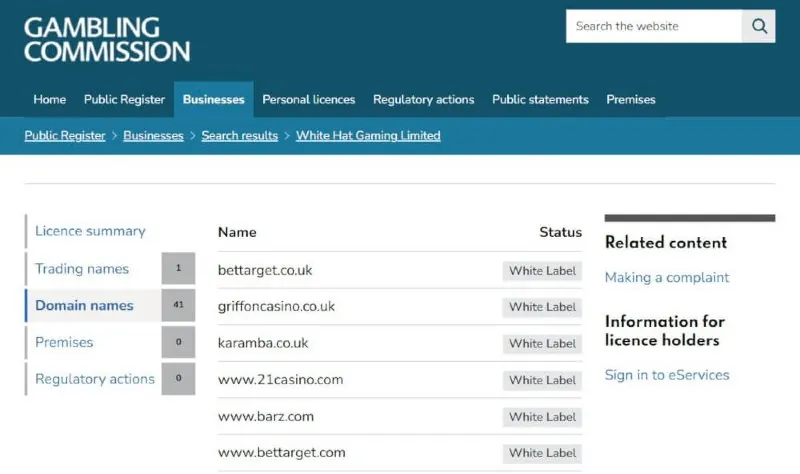
Task: Open Public statements nav item
Action: coord(540,99)
